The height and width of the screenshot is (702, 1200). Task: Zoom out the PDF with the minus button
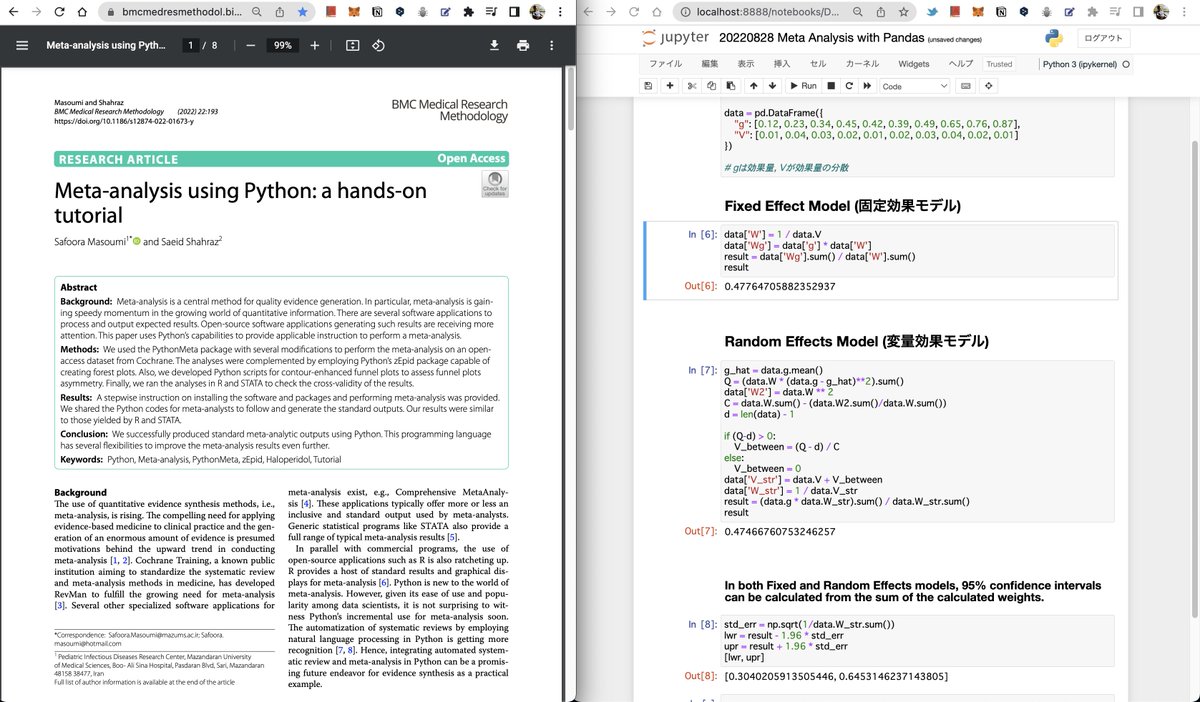(x=250, y=46)
